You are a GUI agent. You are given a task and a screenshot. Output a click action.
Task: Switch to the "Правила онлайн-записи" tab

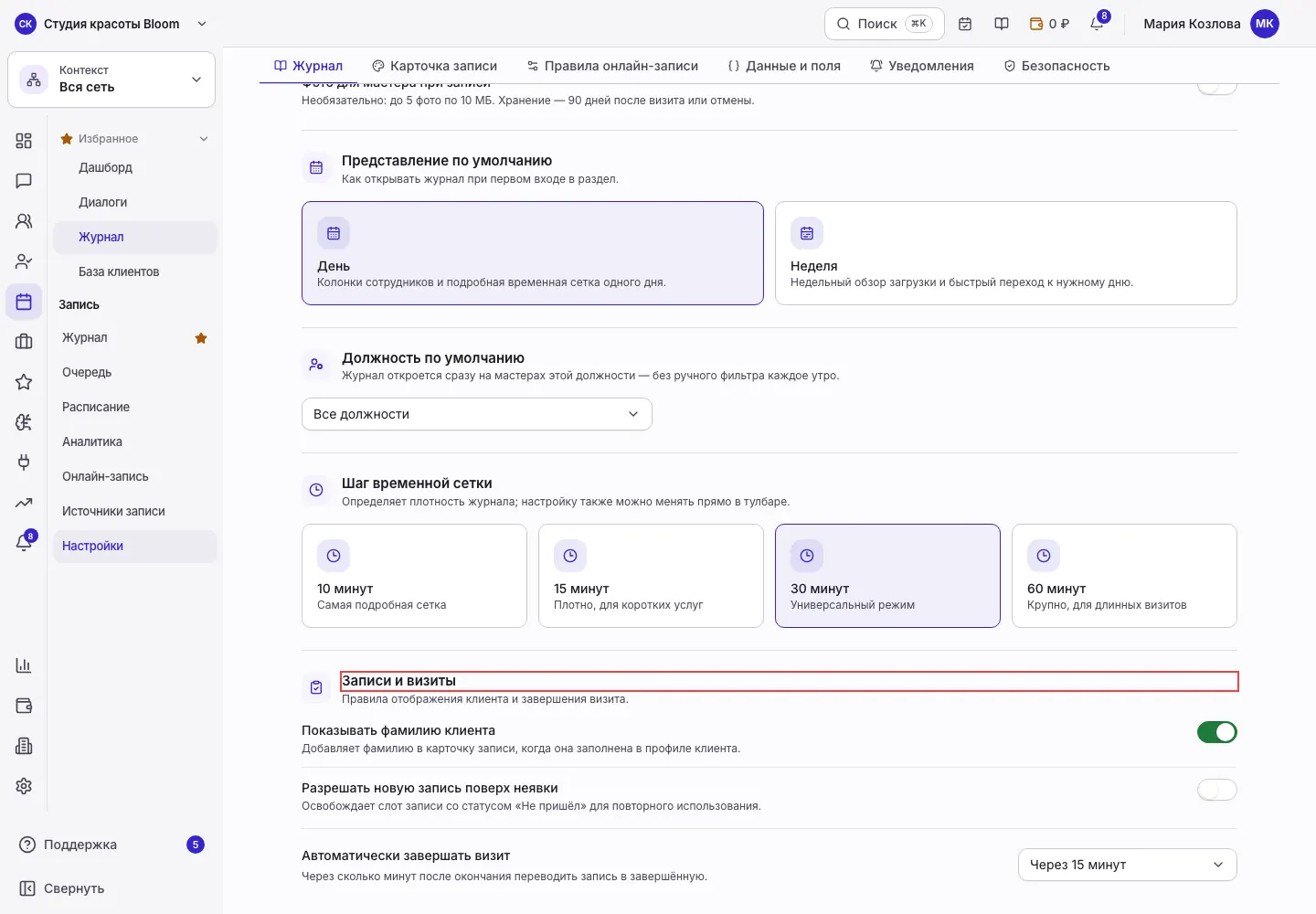point(612,66)
